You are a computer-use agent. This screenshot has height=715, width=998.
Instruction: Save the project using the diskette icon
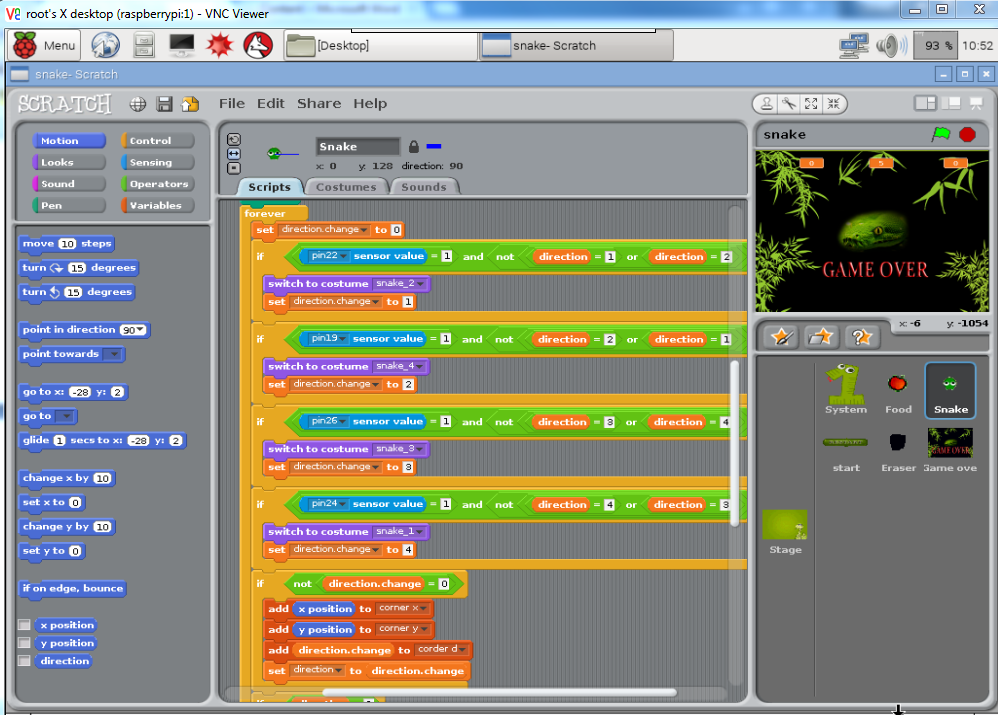(163, 103)
